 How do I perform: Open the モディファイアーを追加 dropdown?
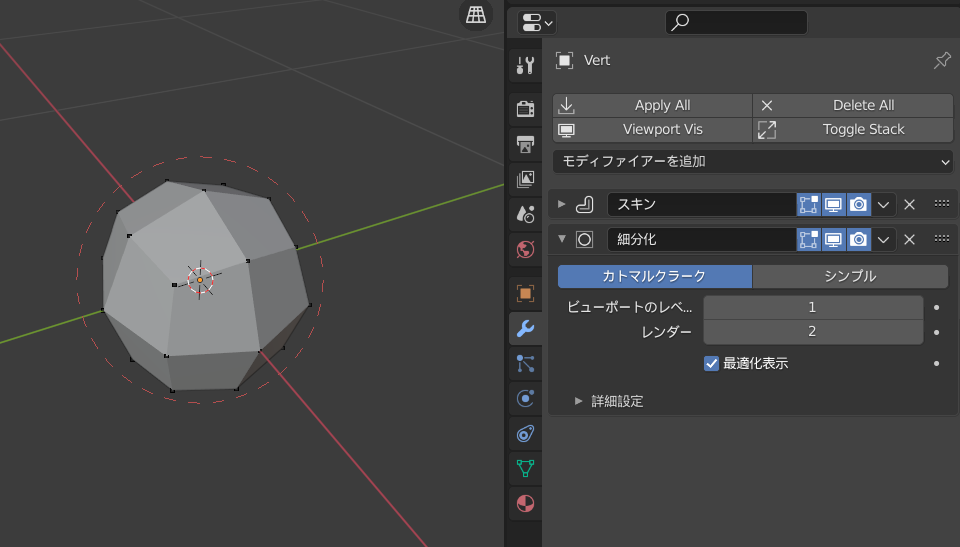pos(752,162)
